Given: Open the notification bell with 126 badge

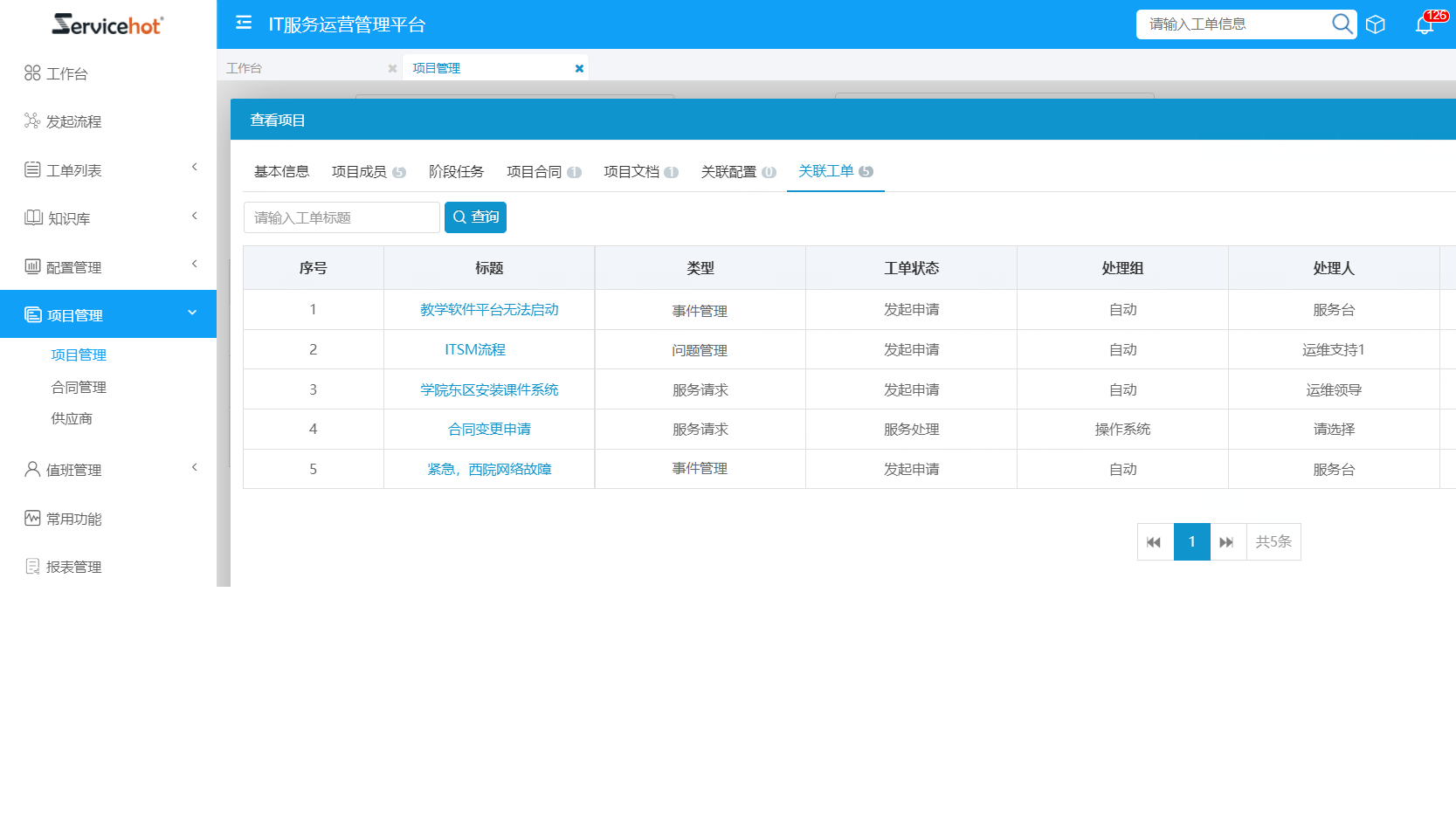Looking at the screenshot, I should tap(1424, 24).
